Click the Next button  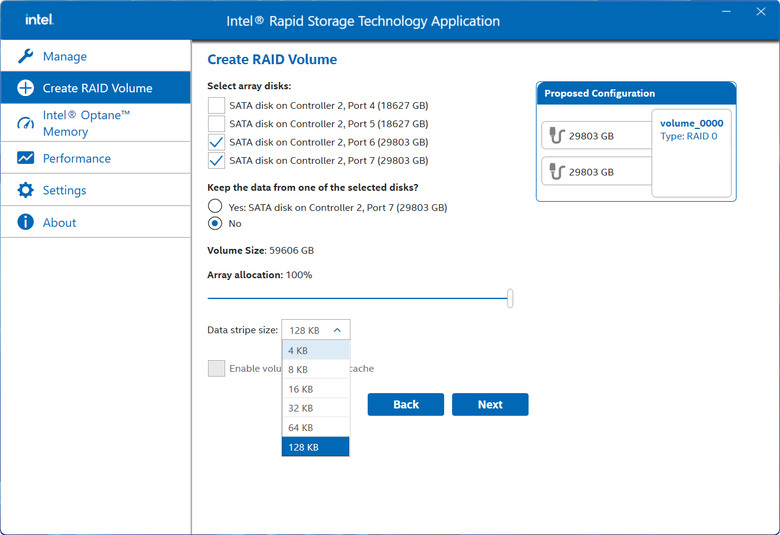(x=490, y=405)
